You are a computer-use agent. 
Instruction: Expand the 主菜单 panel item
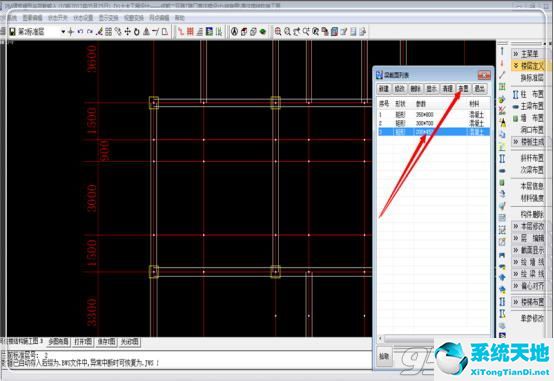click(x=528, y=54)
